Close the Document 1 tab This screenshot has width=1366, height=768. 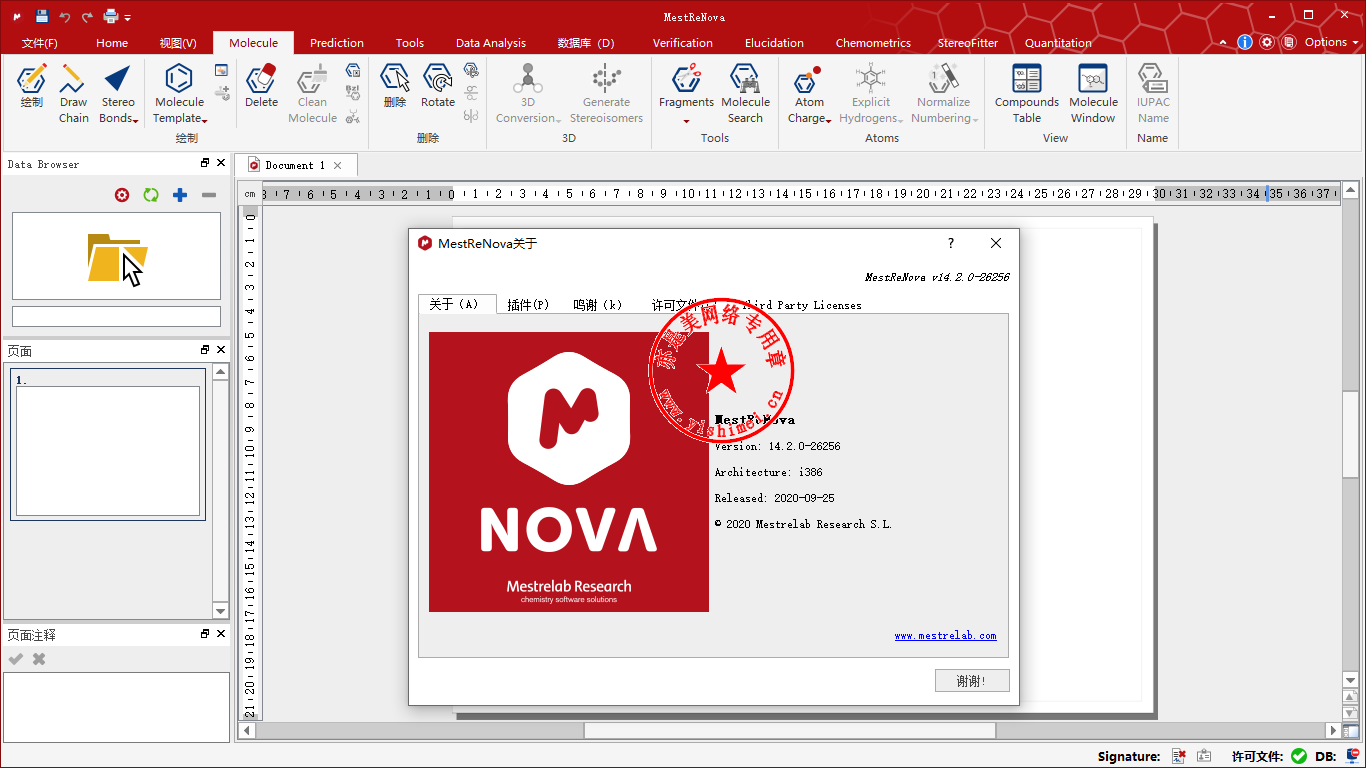click(338, 165)
